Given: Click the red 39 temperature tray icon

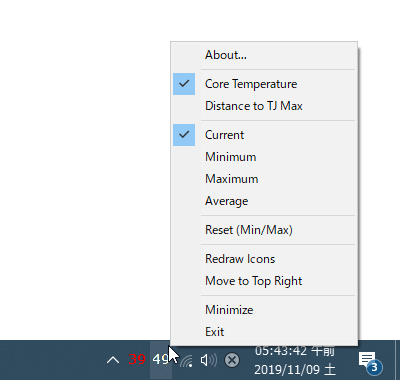Looking at the screenshot, I should click(x=137, y=359).
